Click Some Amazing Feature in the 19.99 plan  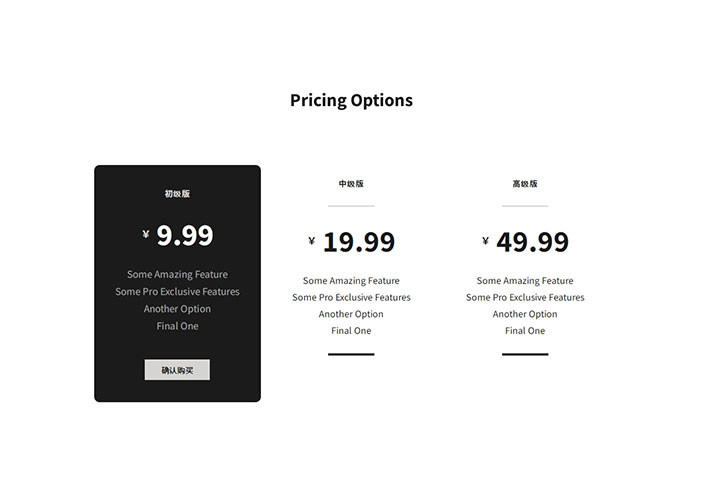pyautogui.click(x=351, y=281)
